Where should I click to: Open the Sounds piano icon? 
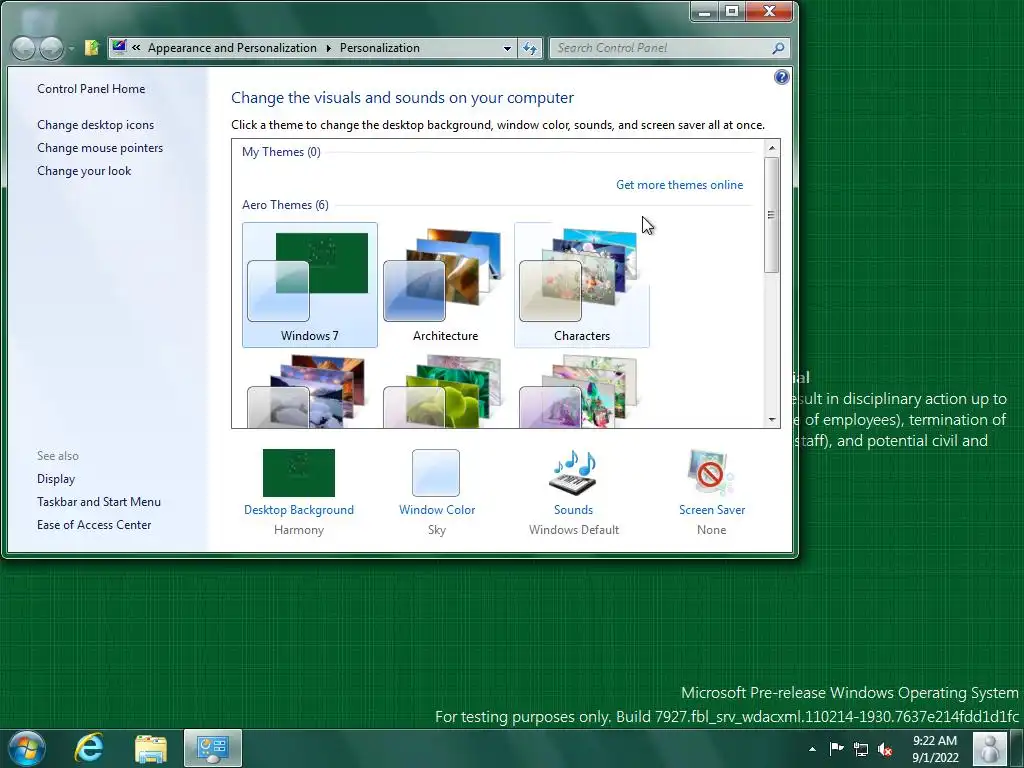pyautogui.click(x=573, y=473)
